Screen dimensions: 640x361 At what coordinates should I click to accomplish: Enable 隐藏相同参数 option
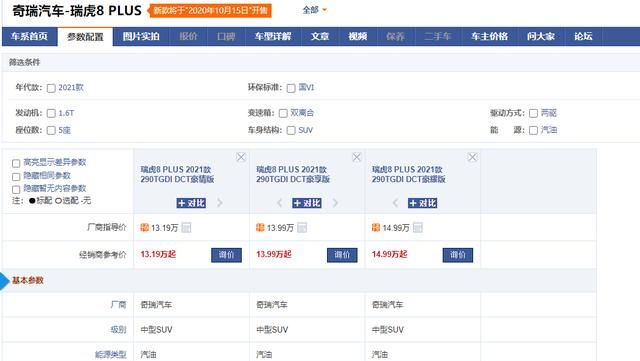click(x=16, y=177)
